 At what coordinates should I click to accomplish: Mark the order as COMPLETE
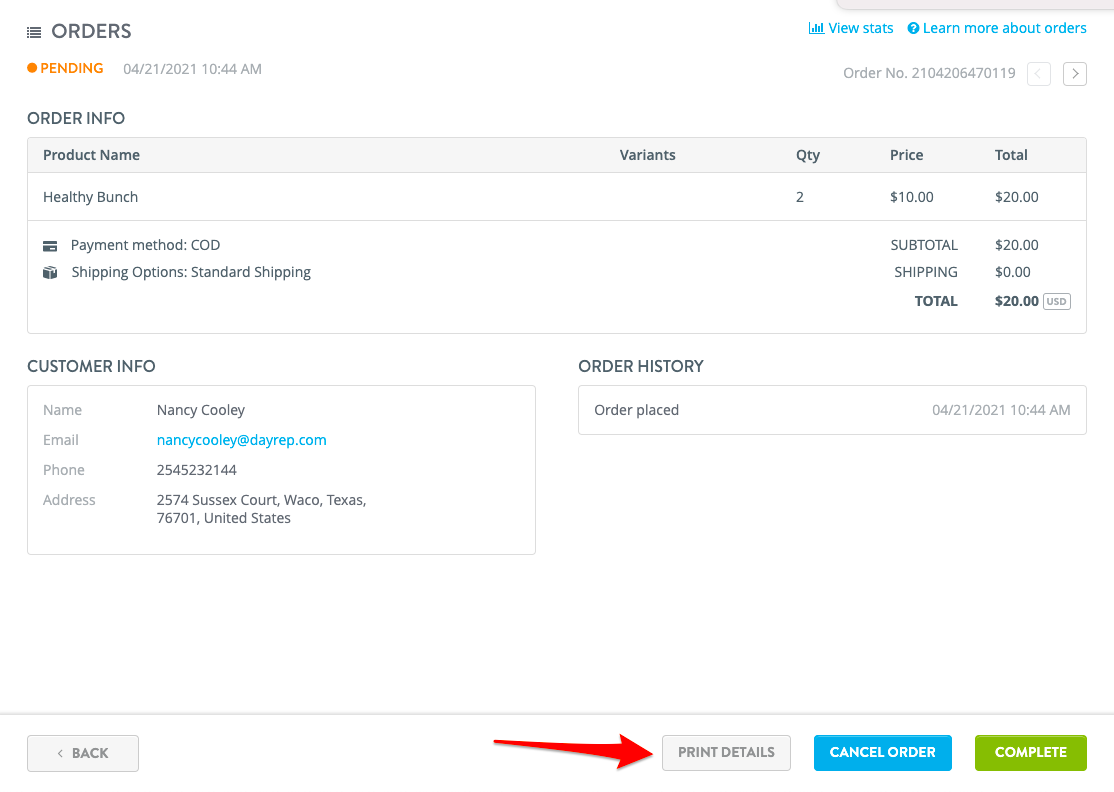[1030, 752]
